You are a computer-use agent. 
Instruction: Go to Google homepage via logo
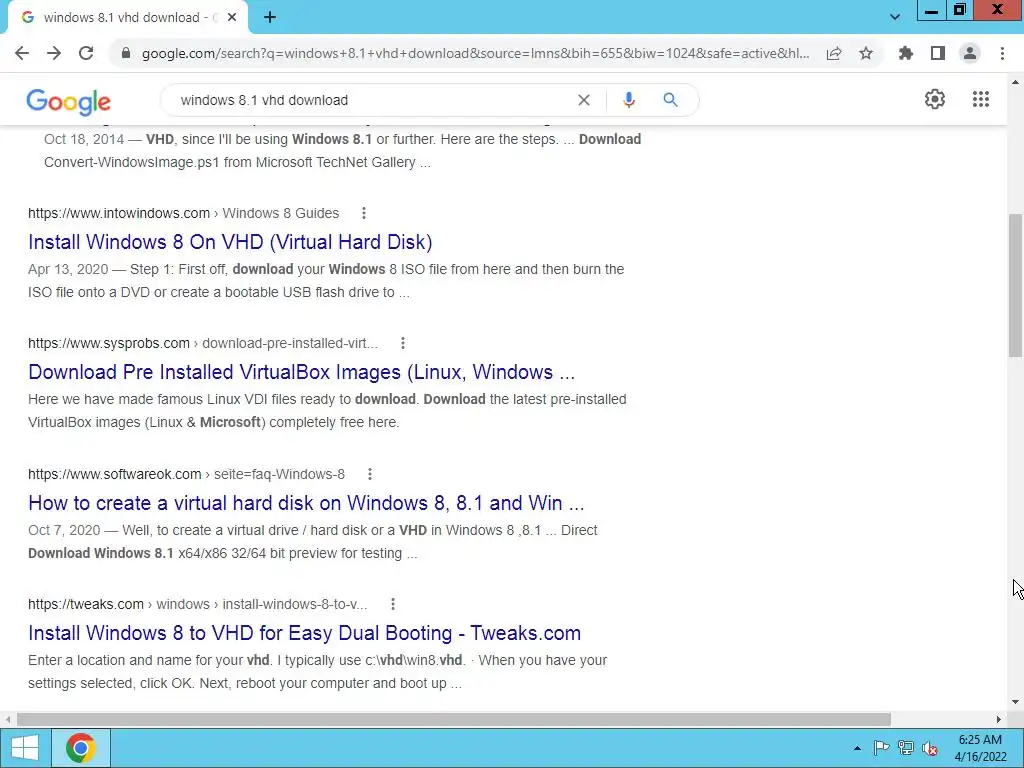pos(69,101)
